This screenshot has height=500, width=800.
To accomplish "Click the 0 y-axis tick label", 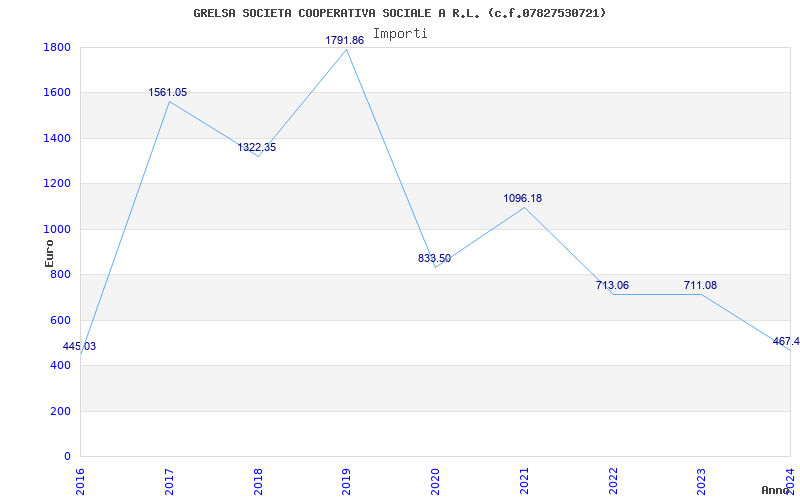I will 67,457.
